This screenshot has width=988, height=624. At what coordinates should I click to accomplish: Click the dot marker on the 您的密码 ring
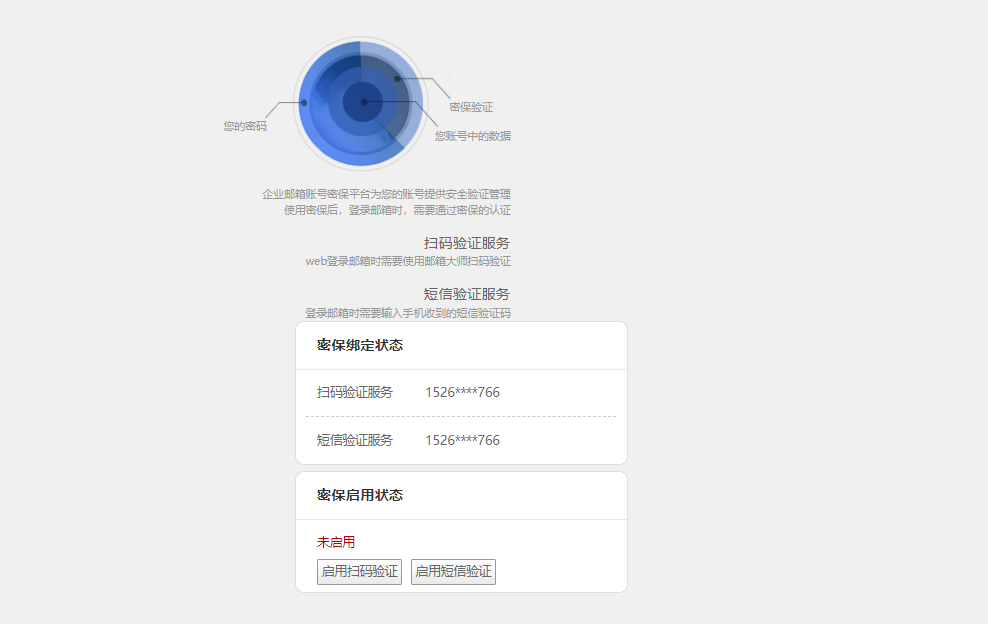[x=304, y=102]
